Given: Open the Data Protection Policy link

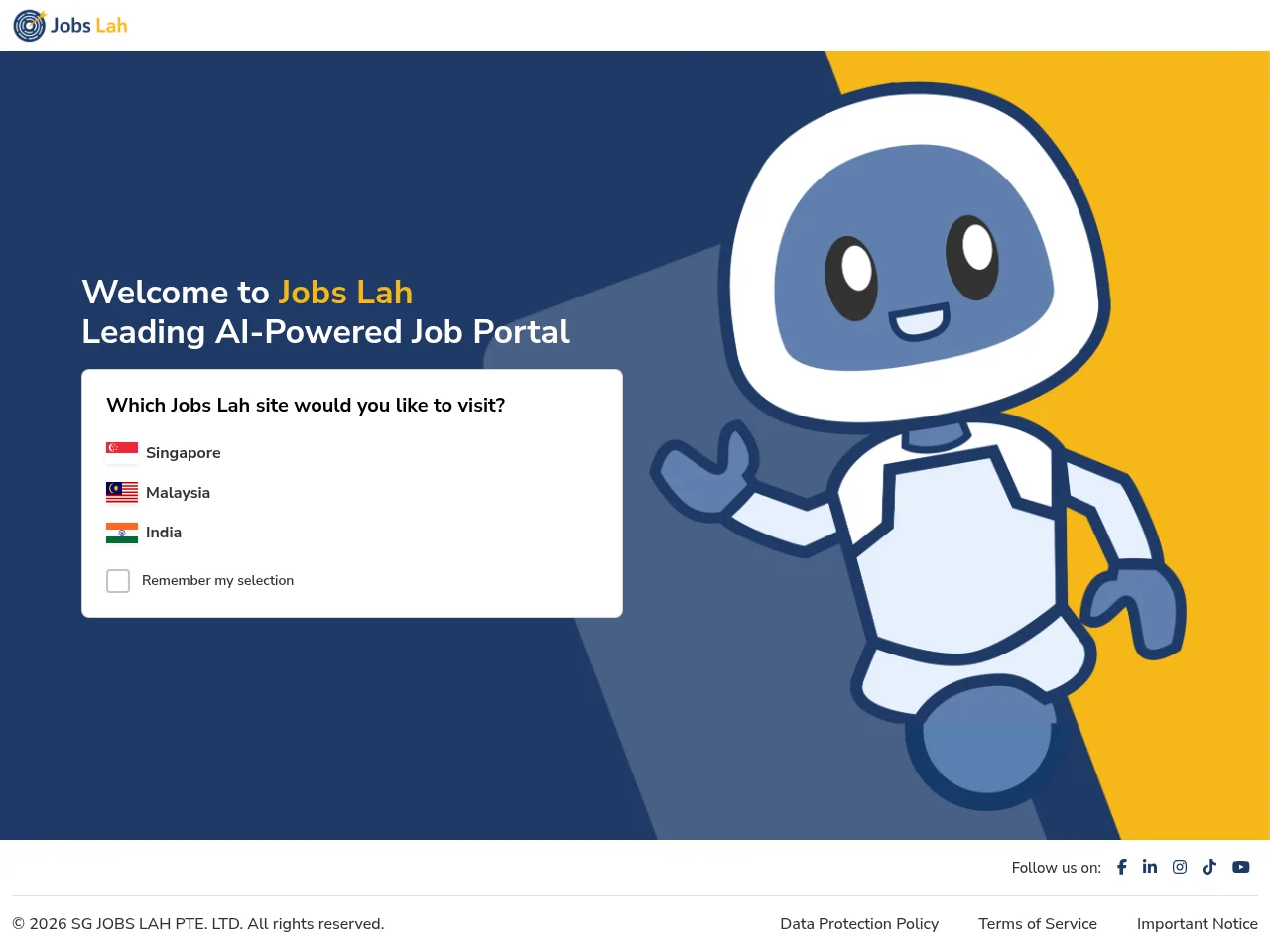Looking at the screenshot, I should point(859,924).
